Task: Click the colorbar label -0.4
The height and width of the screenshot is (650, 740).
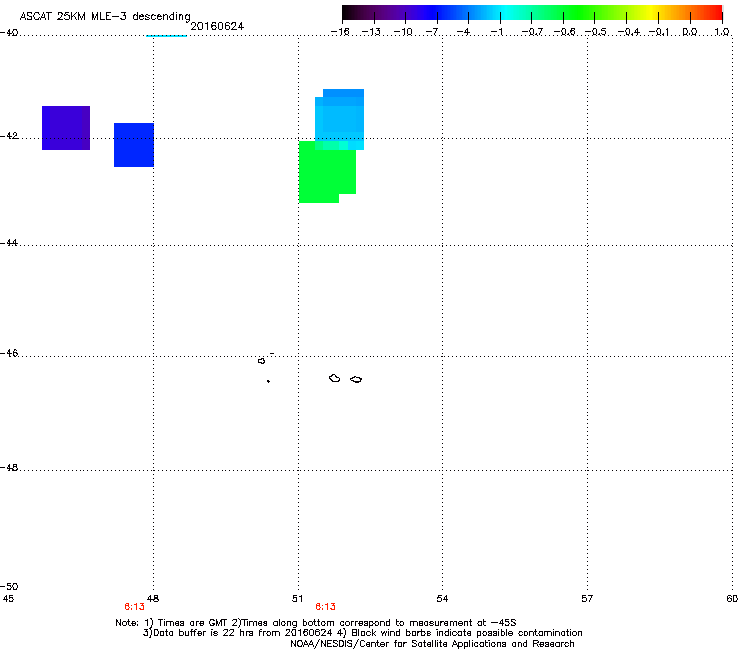Action: tap(629, 32)
